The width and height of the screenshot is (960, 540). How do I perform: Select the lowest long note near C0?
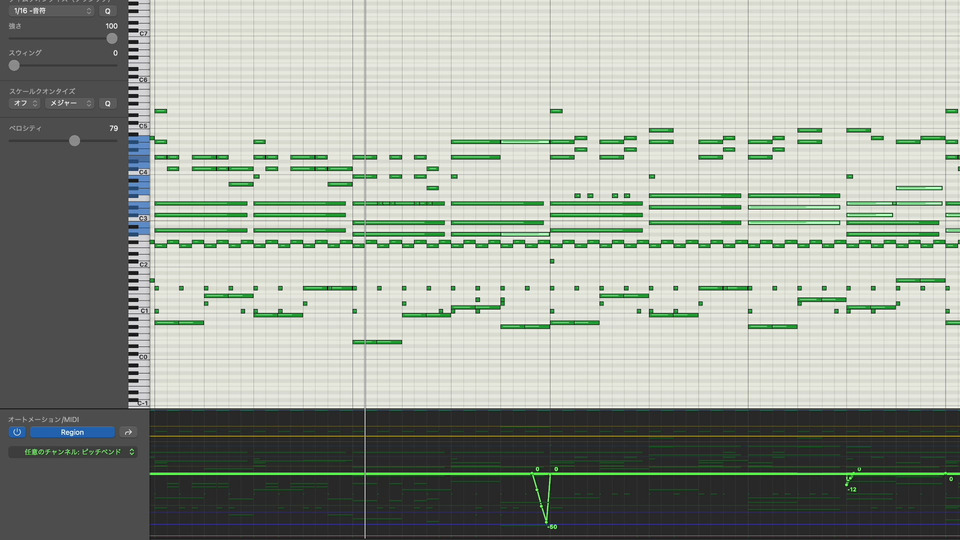377,342
